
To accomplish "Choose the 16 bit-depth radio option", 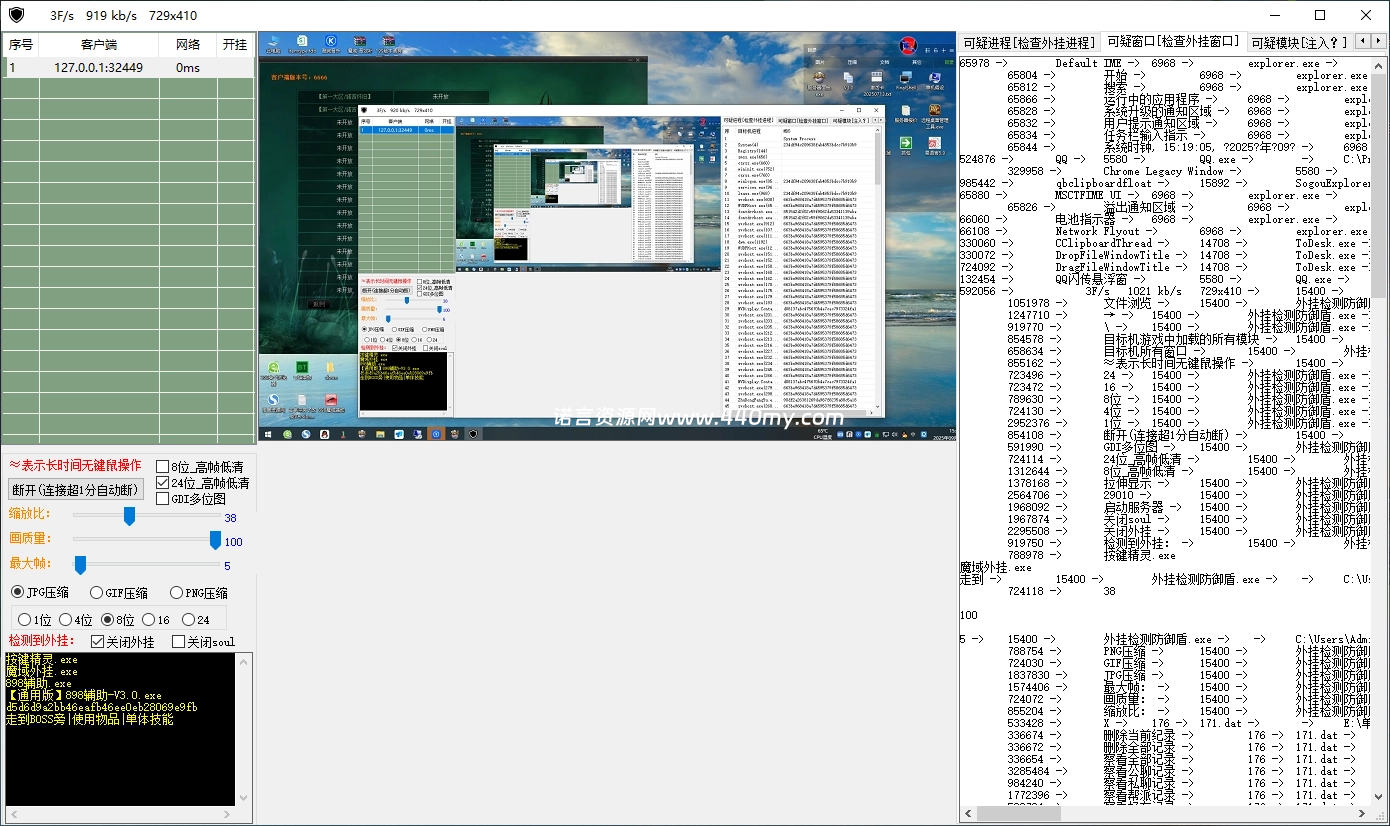I will (149, 620).
